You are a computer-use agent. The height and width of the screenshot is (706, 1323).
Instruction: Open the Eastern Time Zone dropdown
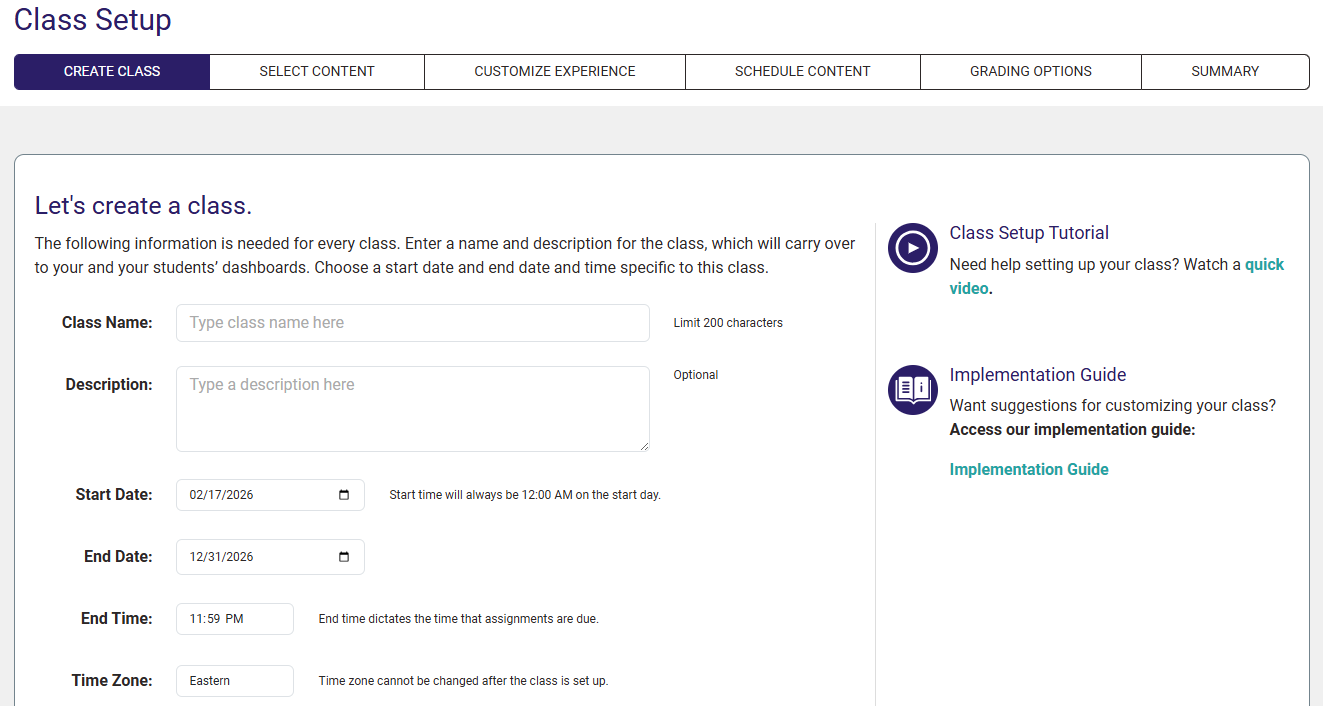coord(234,681)
